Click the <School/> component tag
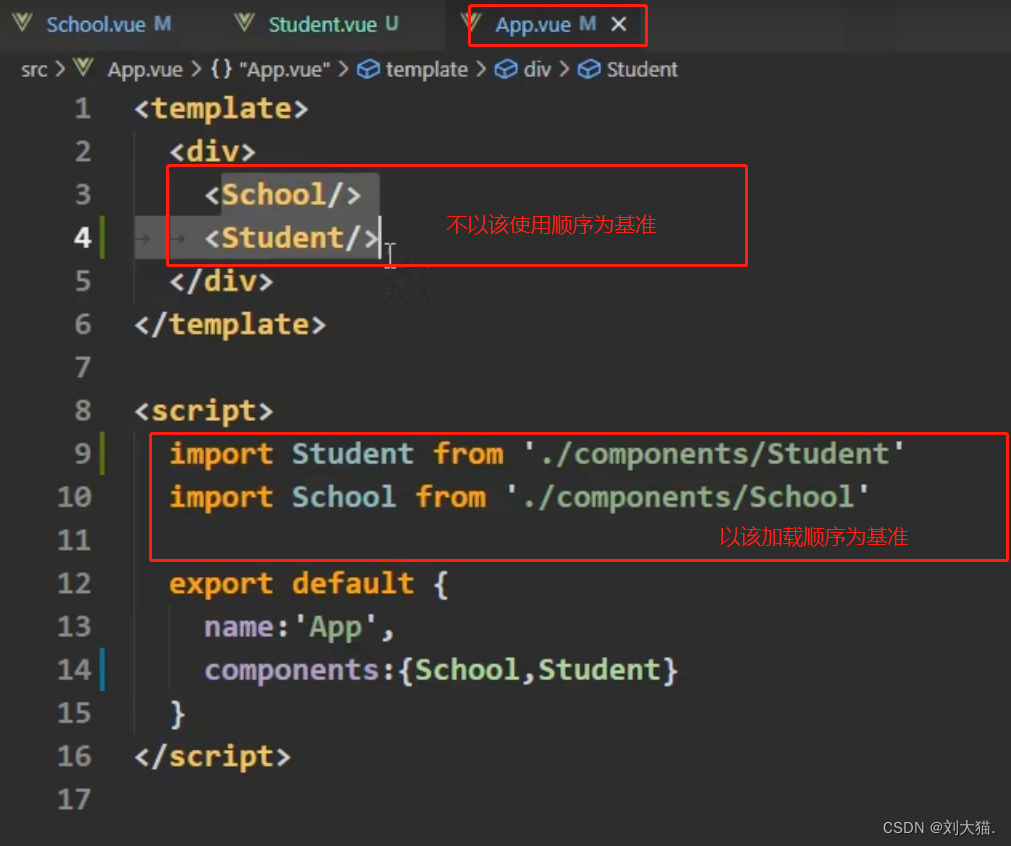The image size is (1011, 846). (x=282, y=195)
